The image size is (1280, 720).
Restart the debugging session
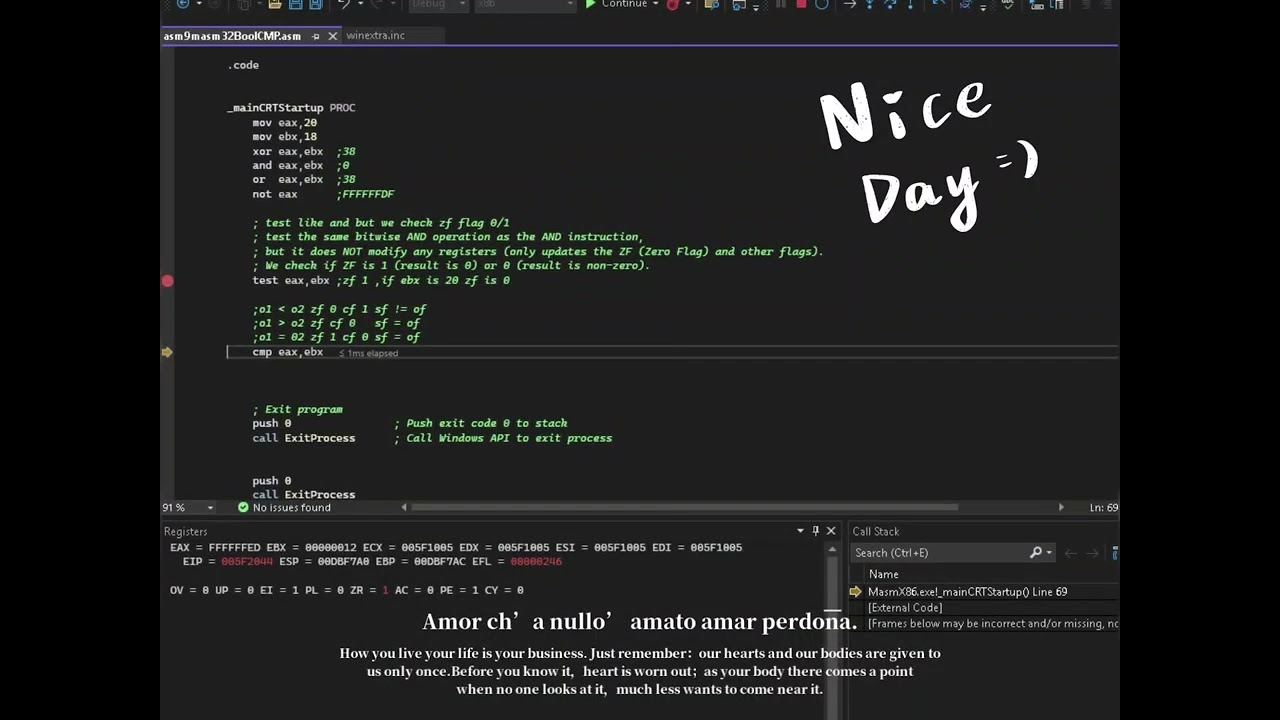coord(822,4)
